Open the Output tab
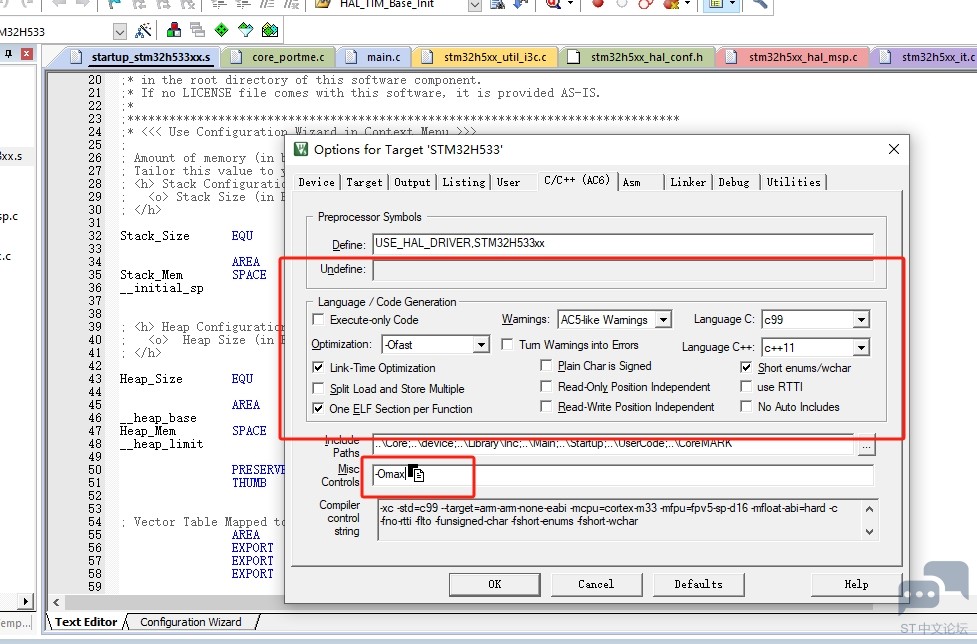The height and width of the screenshot is (644, 977). 412,182
